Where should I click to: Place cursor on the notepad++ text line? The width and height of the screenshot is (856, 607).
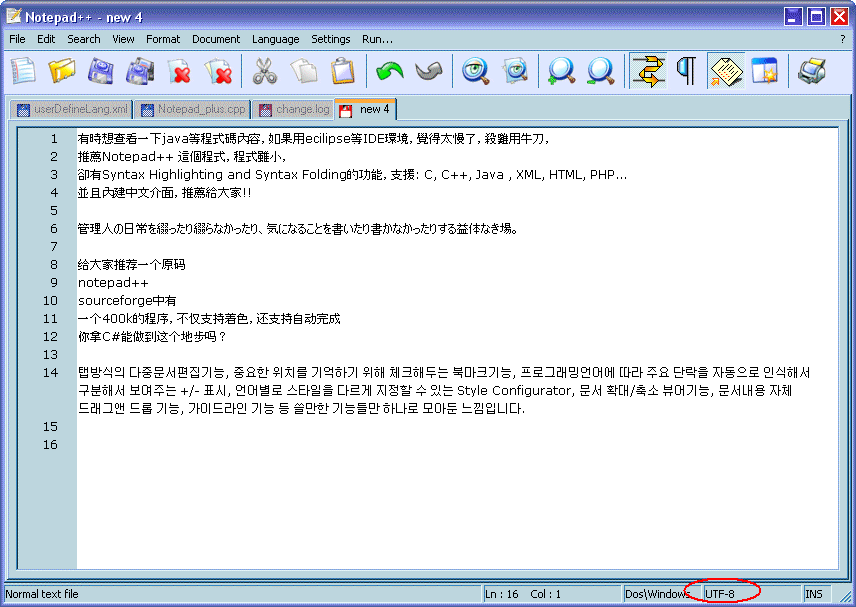pyautogui.click(x=113, y=283)
